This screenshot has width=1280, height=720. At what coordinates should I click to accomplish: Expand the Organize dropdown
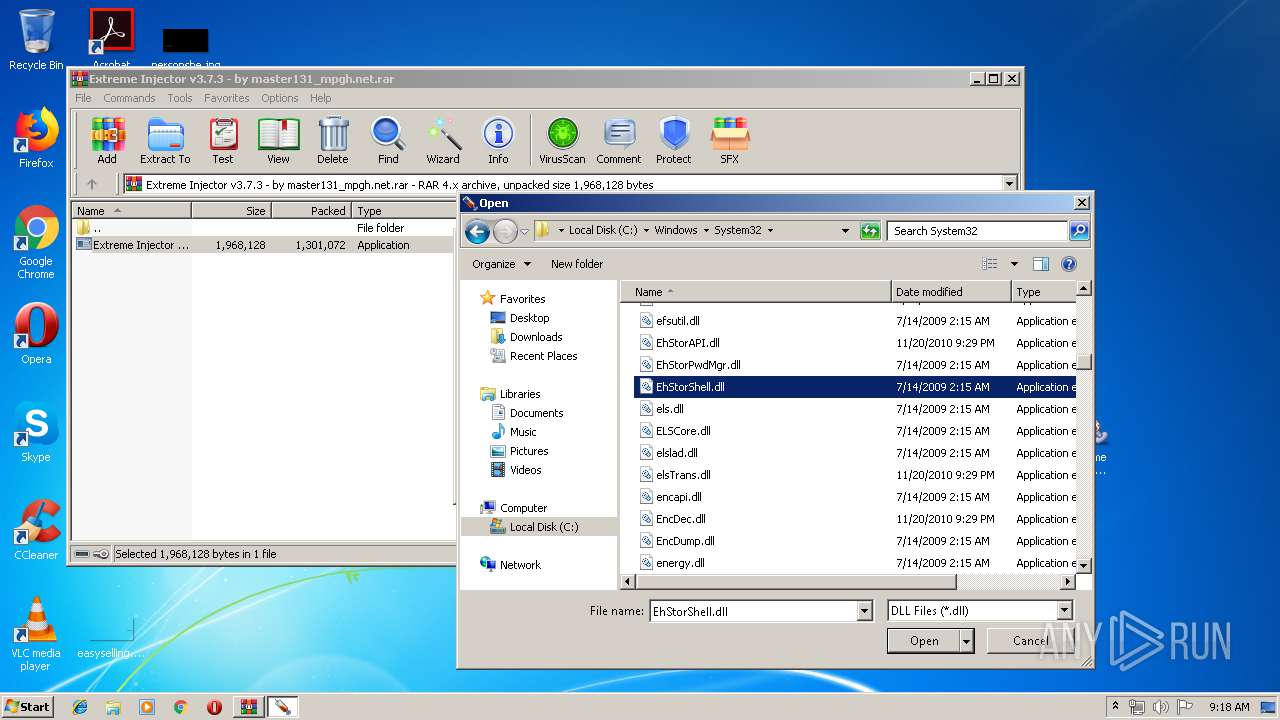click(x=502, y=264)
